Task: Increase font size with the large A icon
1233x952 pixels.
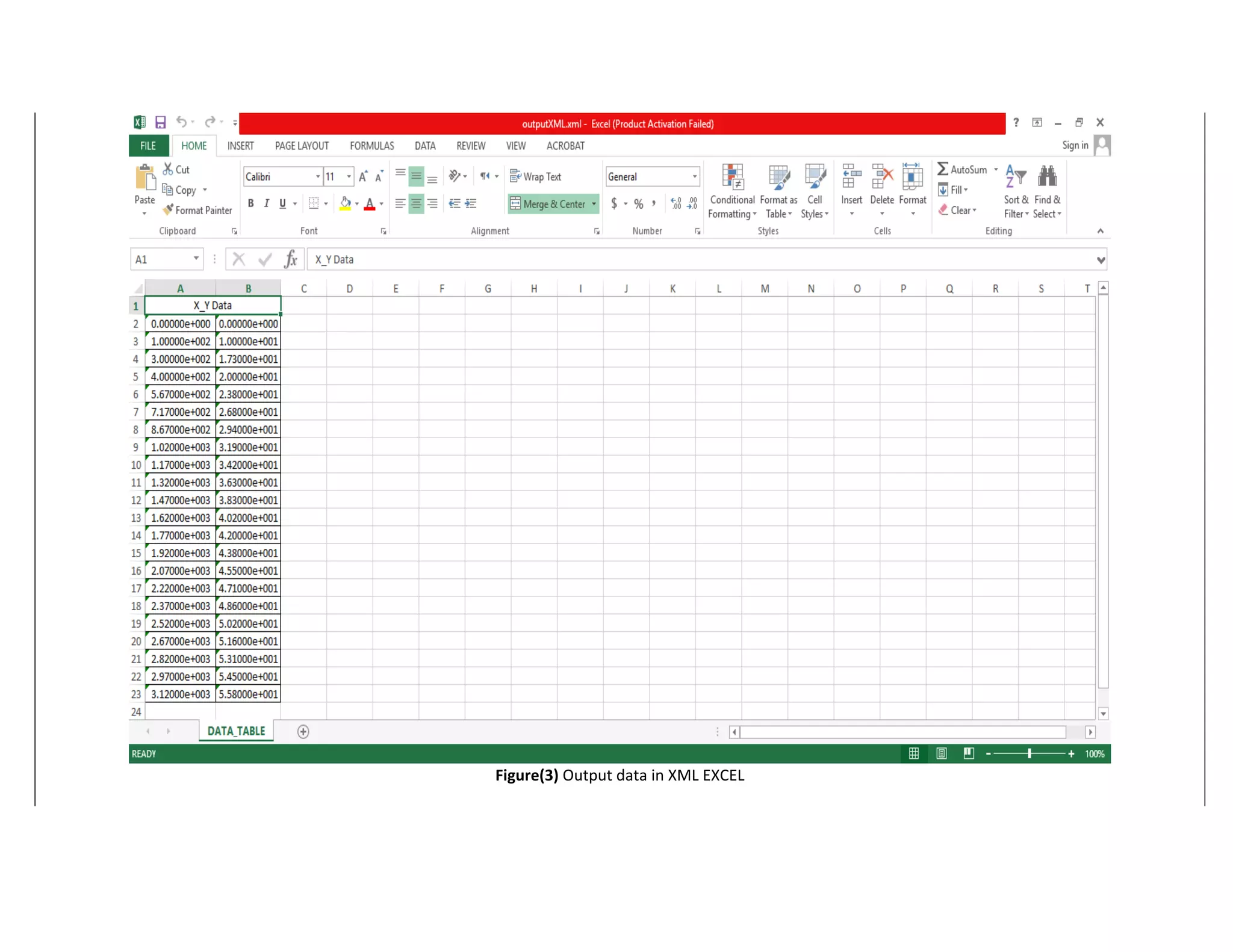Action: tap(362, 176)
